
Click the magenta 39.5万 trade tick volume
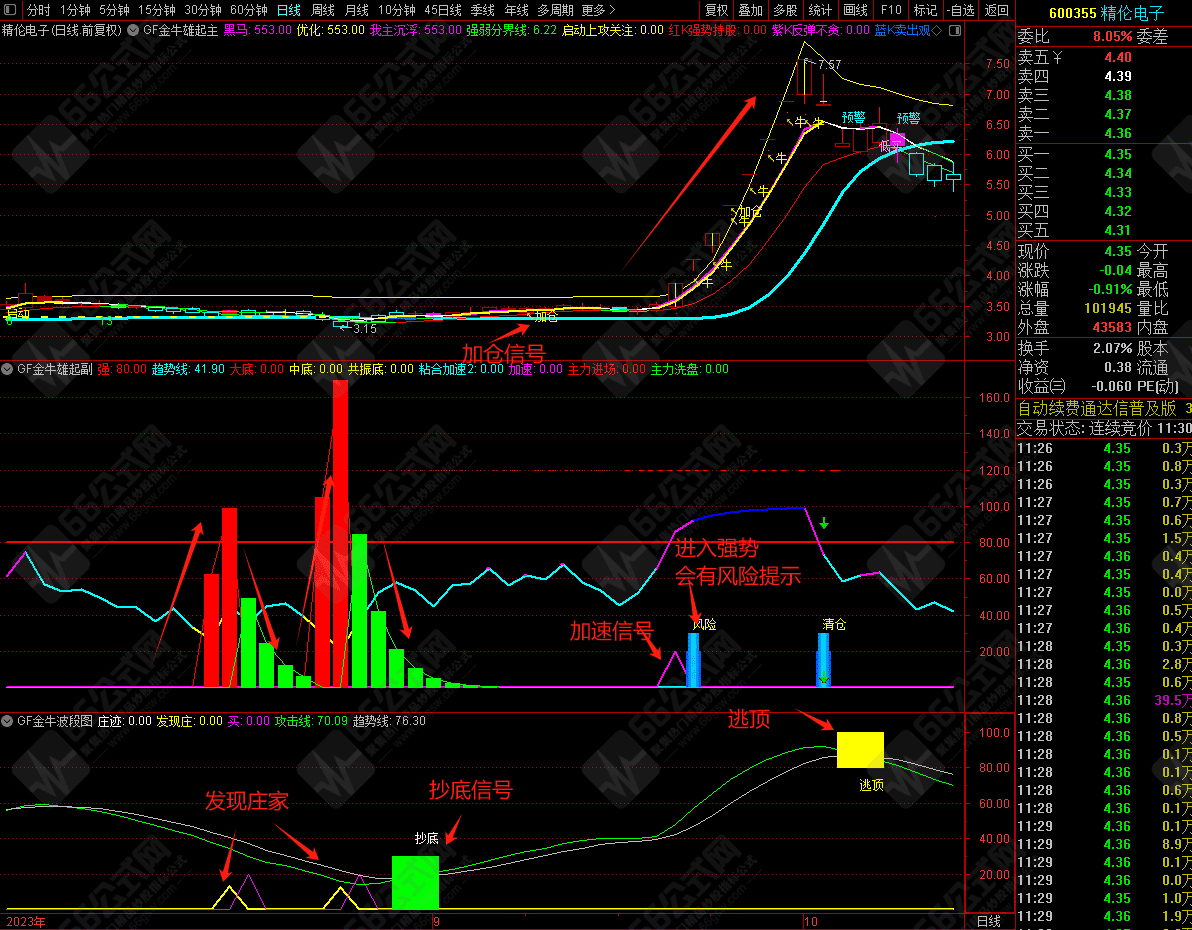[x=1173, y=700]
